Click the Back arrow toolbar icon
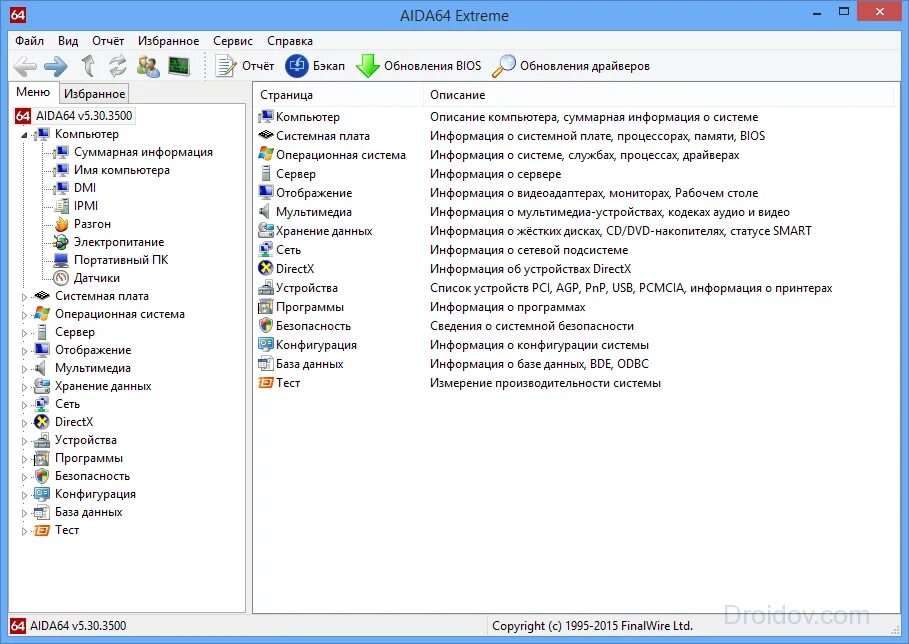909x644 pixels. (x=25, y=66)
